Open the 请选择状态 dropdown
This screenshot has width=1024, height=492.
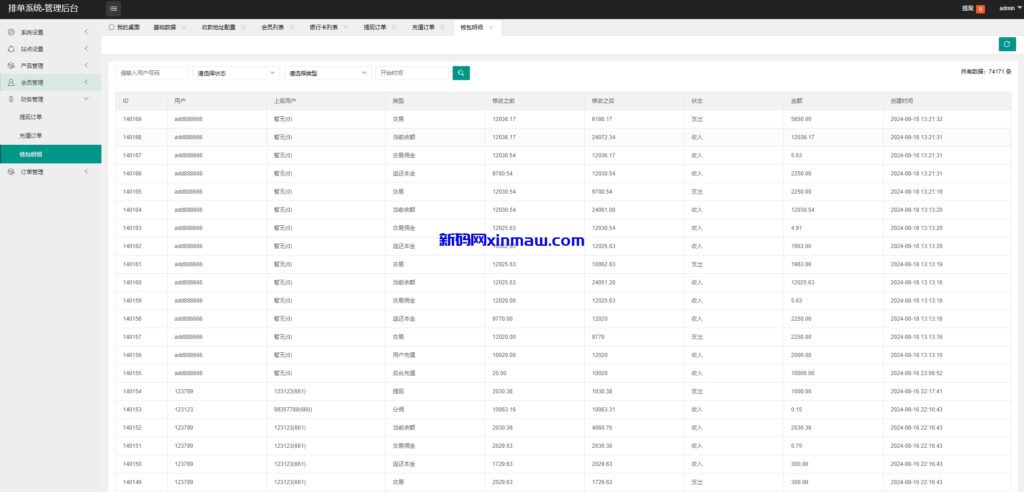[236, 73]
